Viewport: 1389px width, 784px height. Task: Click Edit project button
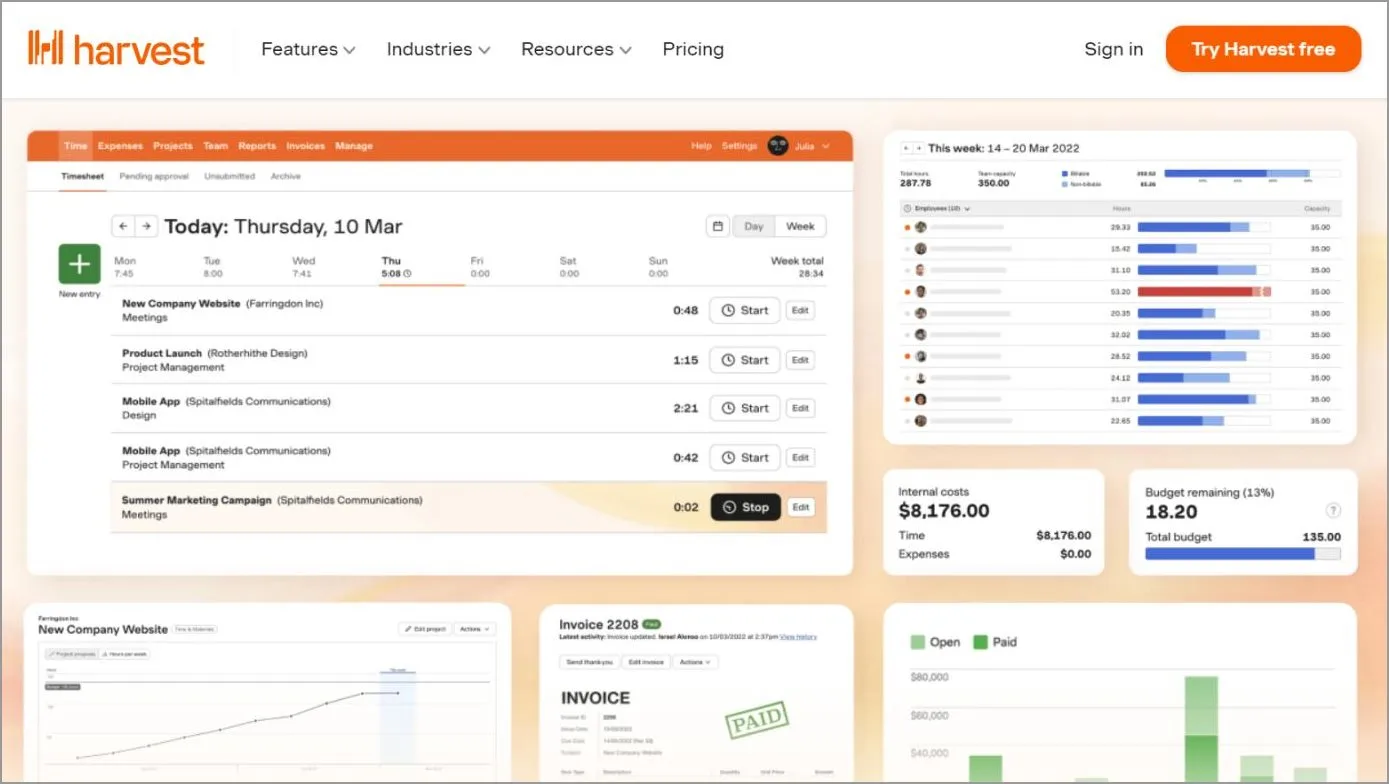(x=425, y=629)
